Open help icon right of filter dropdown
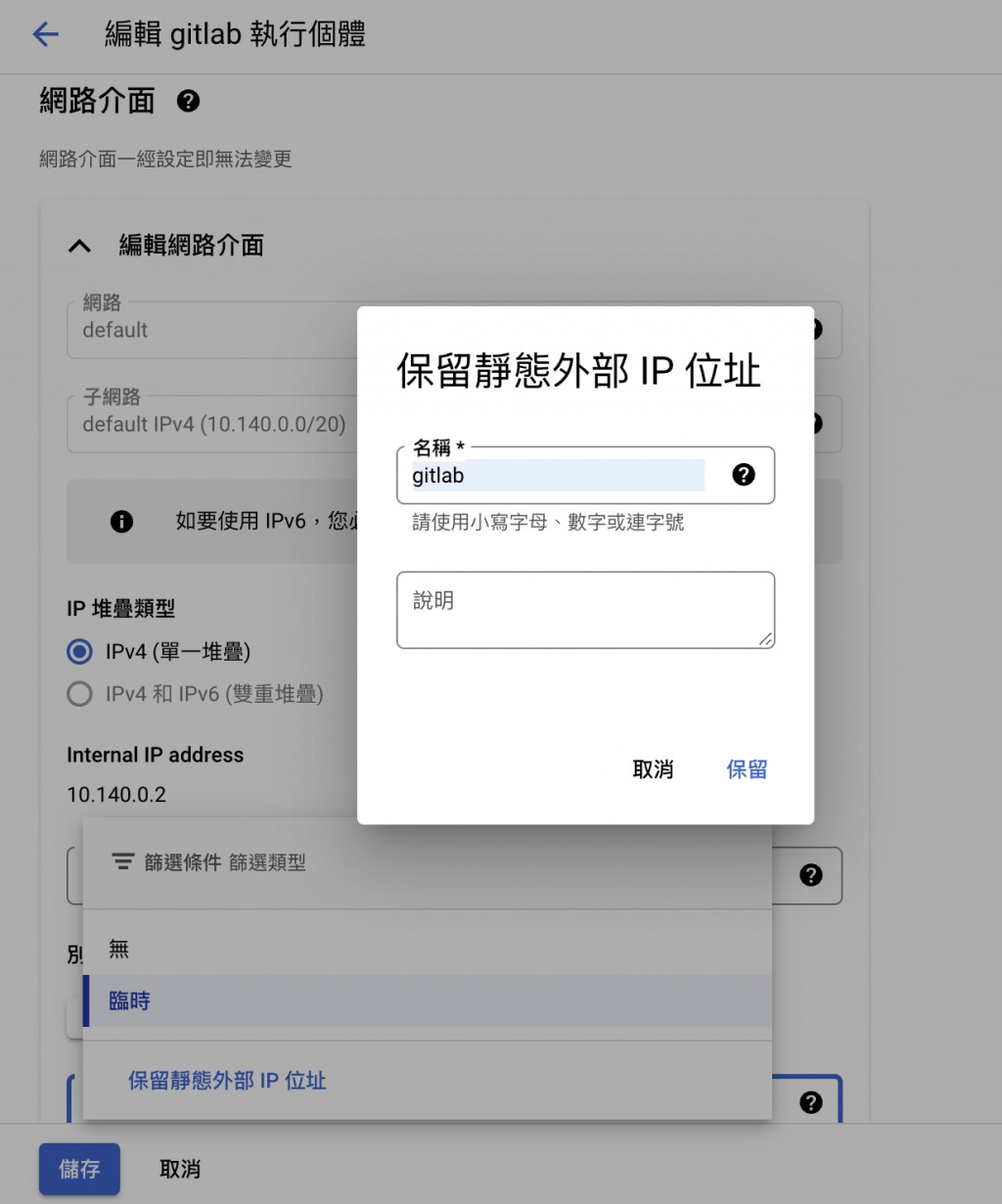This screenshot has height=1204, width=1002. (x=810, y=875)
